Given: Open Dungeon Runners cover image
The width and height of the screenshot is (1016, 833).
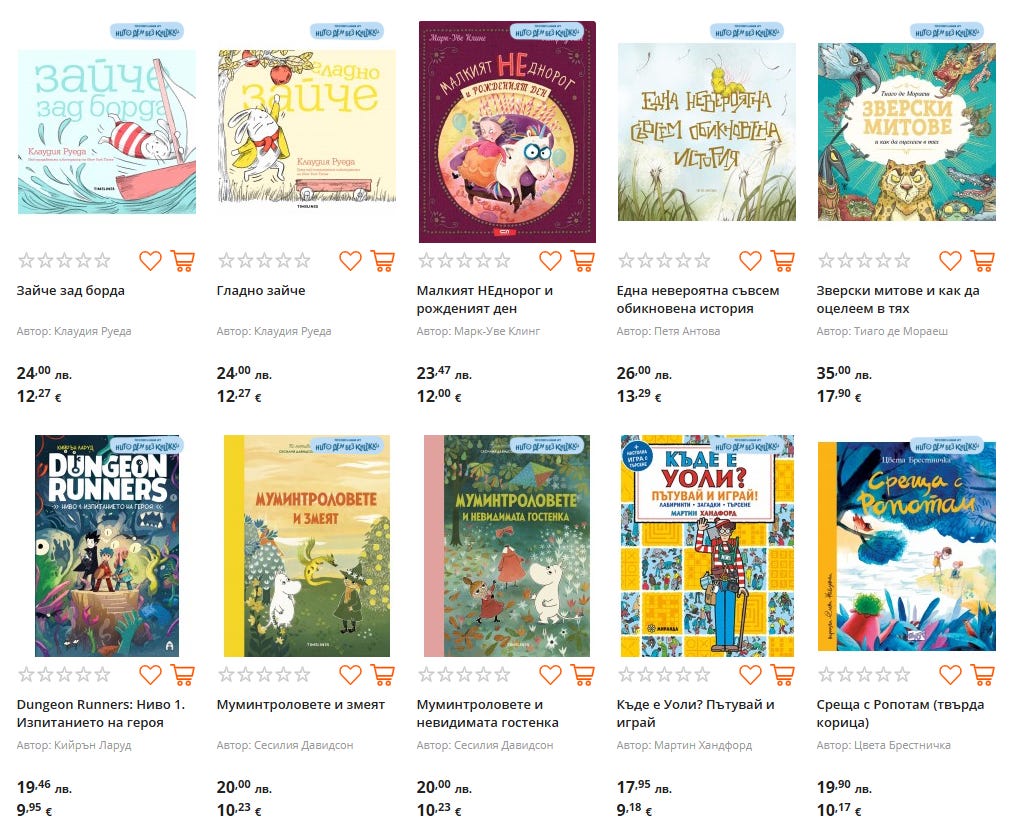Looking at the screenshot, I should (x=107, y=546).
